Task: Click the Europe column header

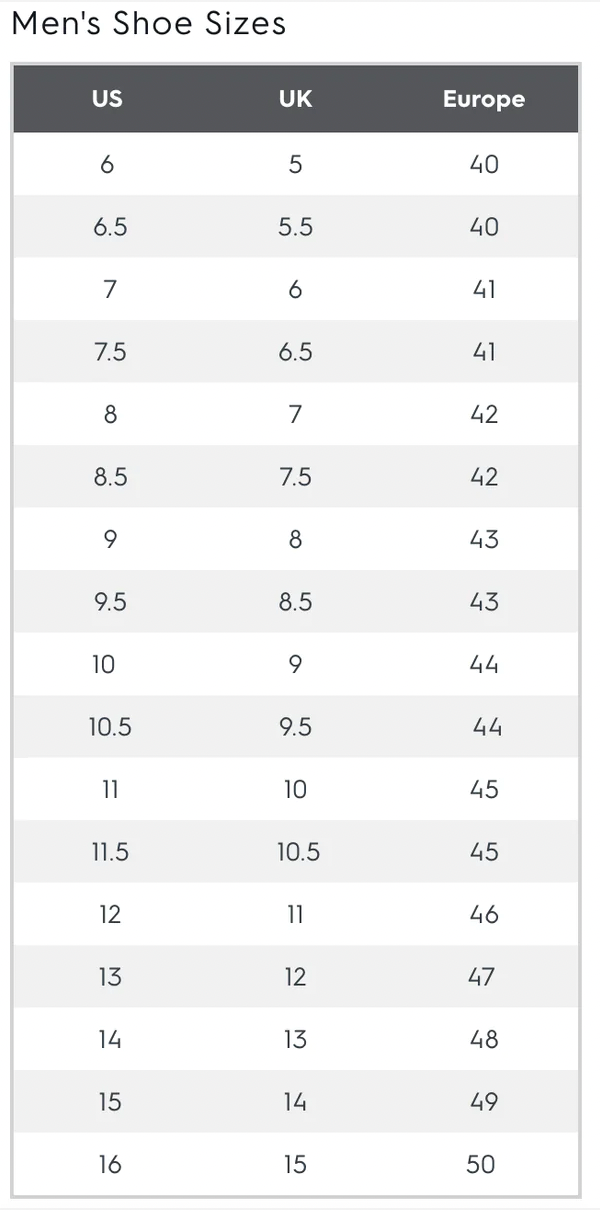Action: (x=483, y=99)
